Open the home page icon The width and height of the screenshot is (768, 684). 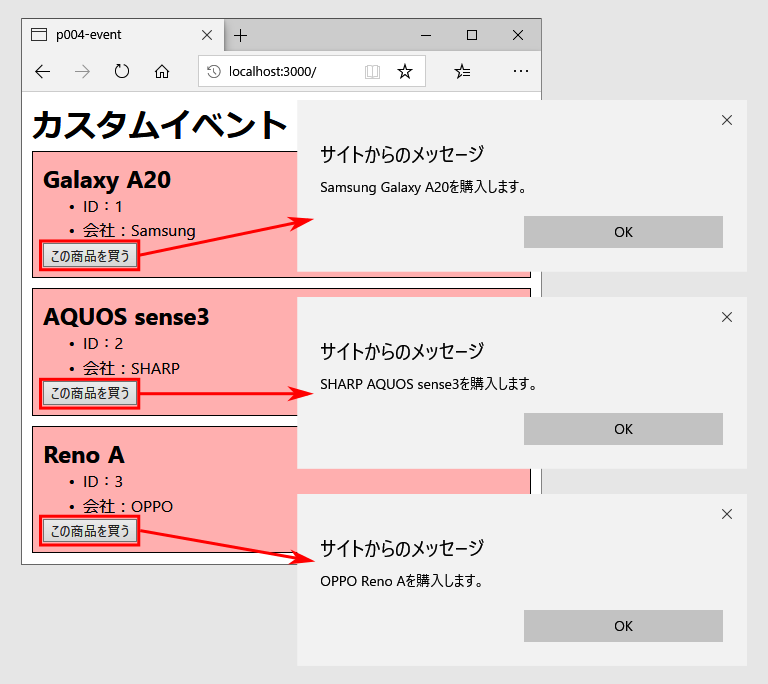[x=162, y=72]
